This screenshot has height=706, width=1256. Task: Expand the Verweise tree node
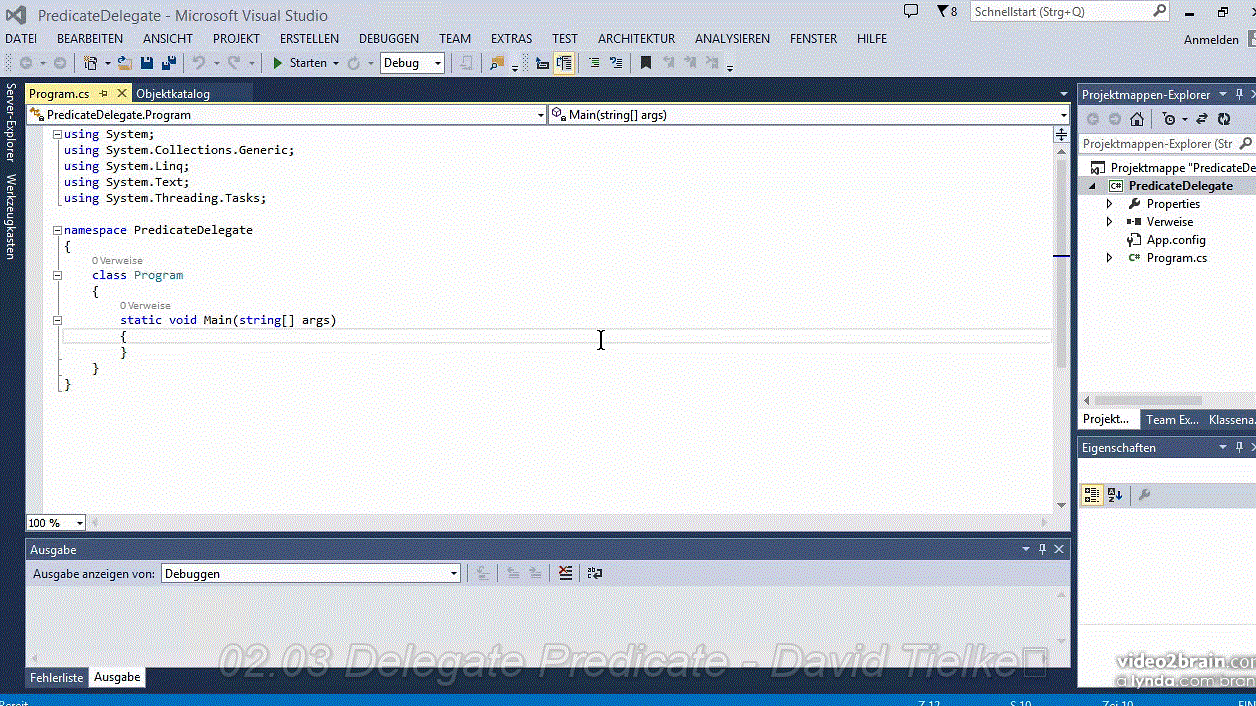point(1109,222)
